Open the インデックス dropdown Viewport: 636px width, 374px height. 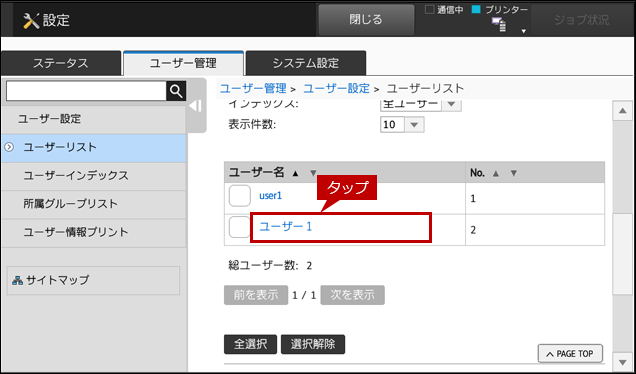[x=421, y=104]
